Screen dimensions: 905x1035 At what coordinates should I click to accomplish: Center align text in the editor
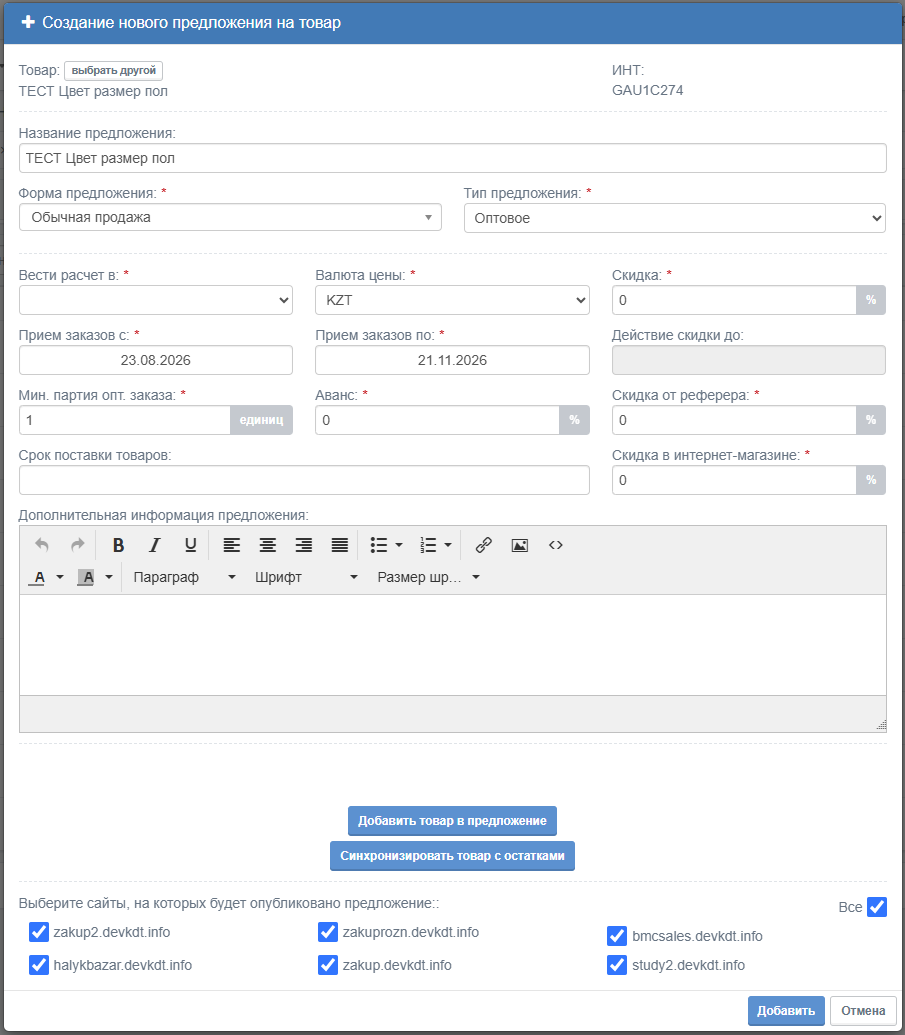tap(267, 545)
